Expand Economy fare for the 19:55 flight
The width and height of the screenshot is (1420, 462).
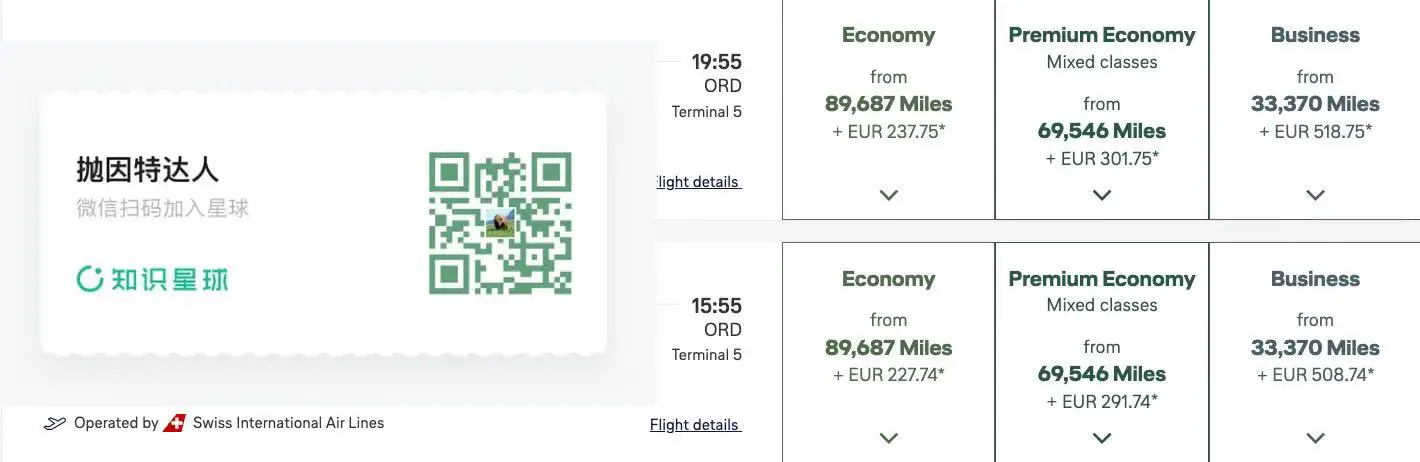(x=888, y=195)
